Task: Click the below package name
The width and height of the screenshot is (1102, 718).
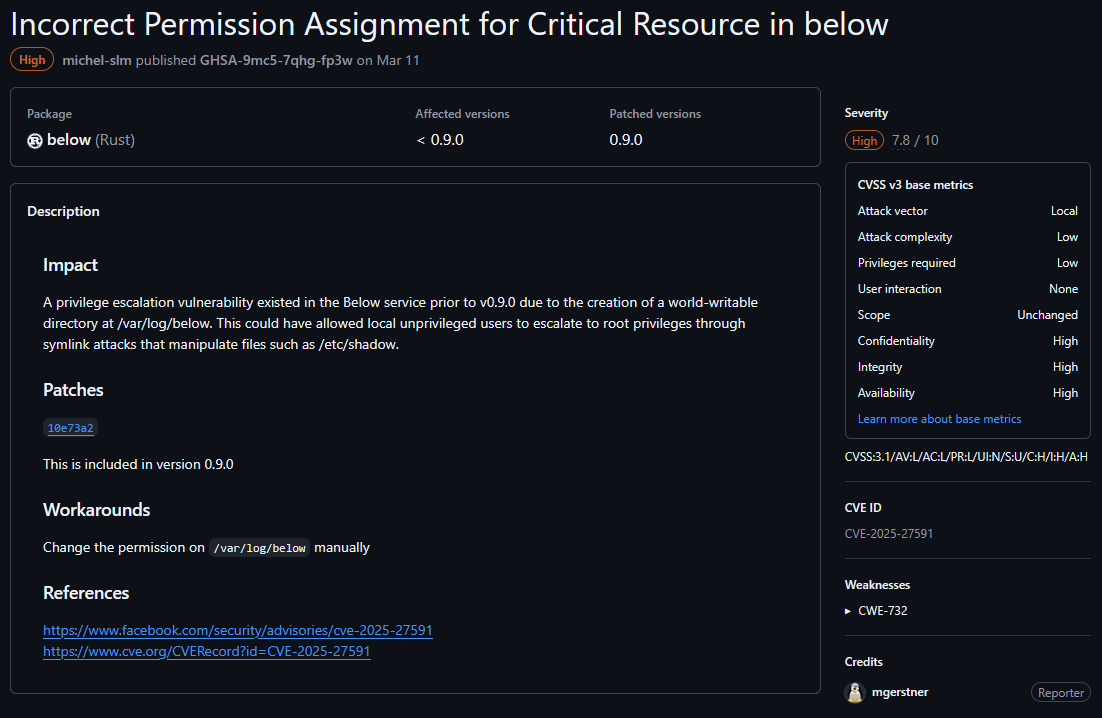Action: 69,140
